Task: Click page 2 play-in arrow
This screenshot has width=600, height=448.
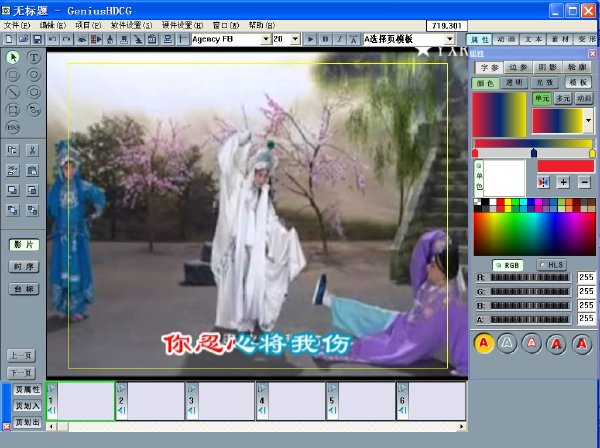Action: pyautogui.click(x=121, y=389)
